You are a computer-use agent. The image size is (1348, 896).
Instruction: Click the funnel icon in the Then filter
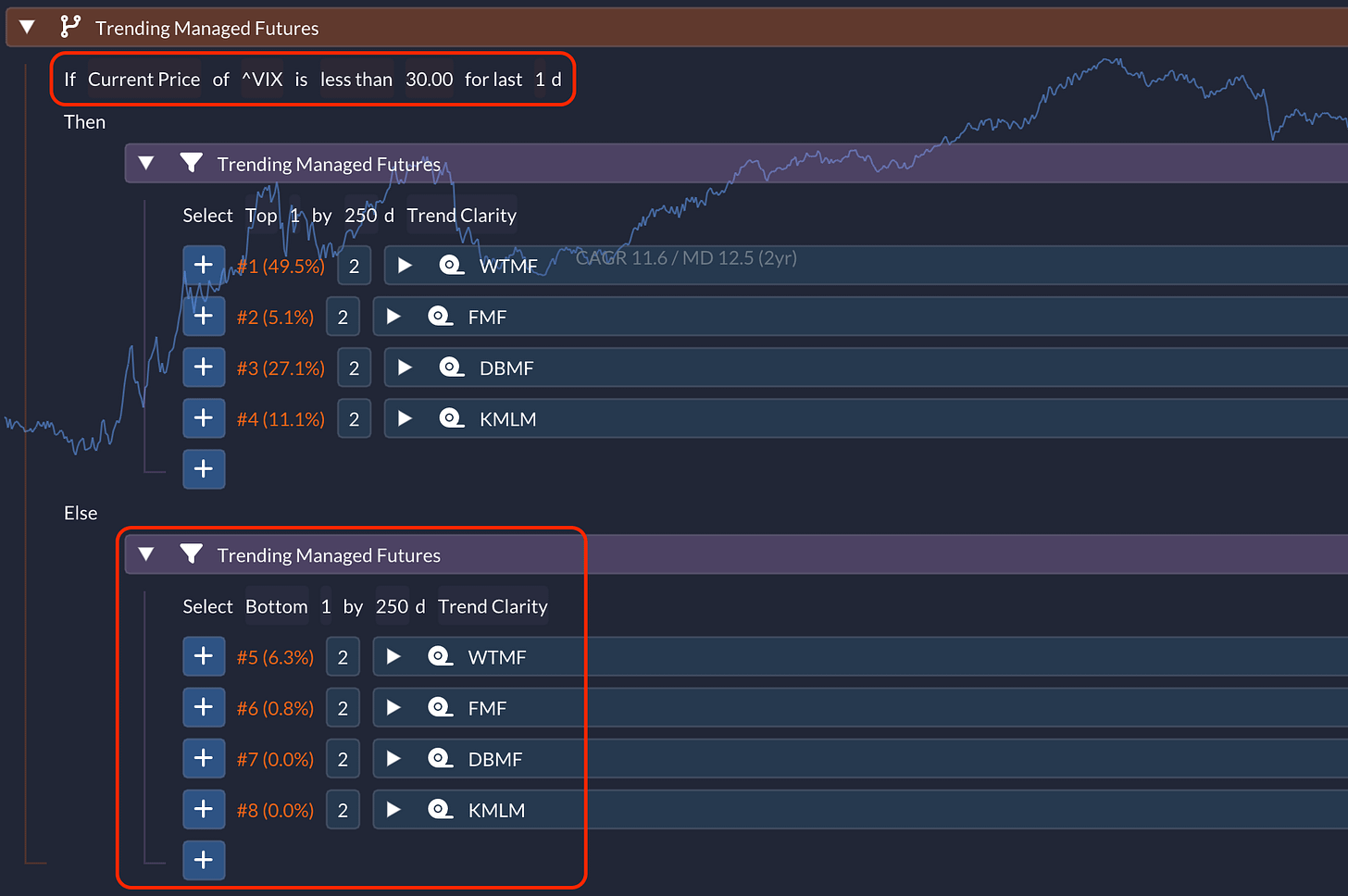pos(191,163)
